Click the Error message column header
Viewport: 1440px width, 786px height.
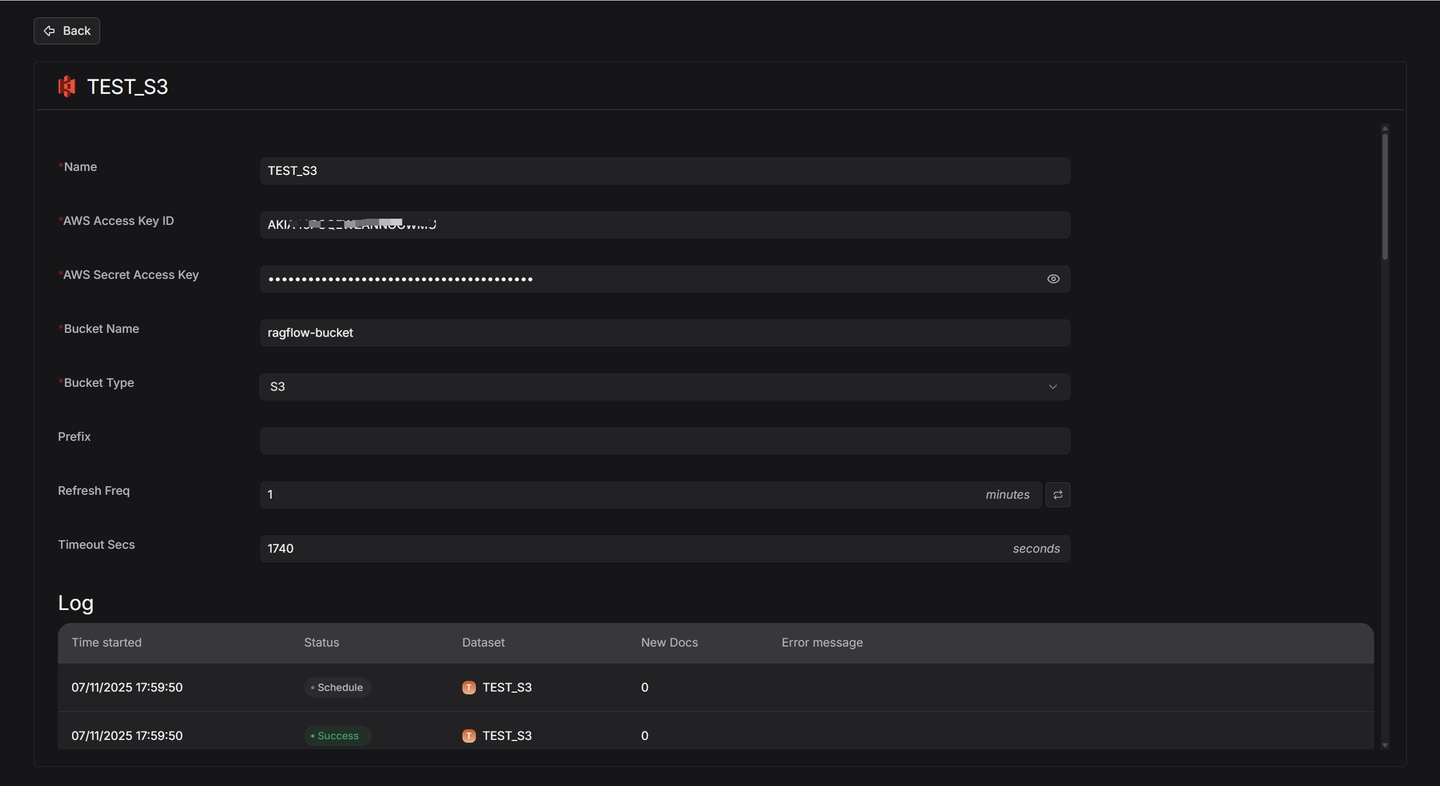[x=822, y=642]
